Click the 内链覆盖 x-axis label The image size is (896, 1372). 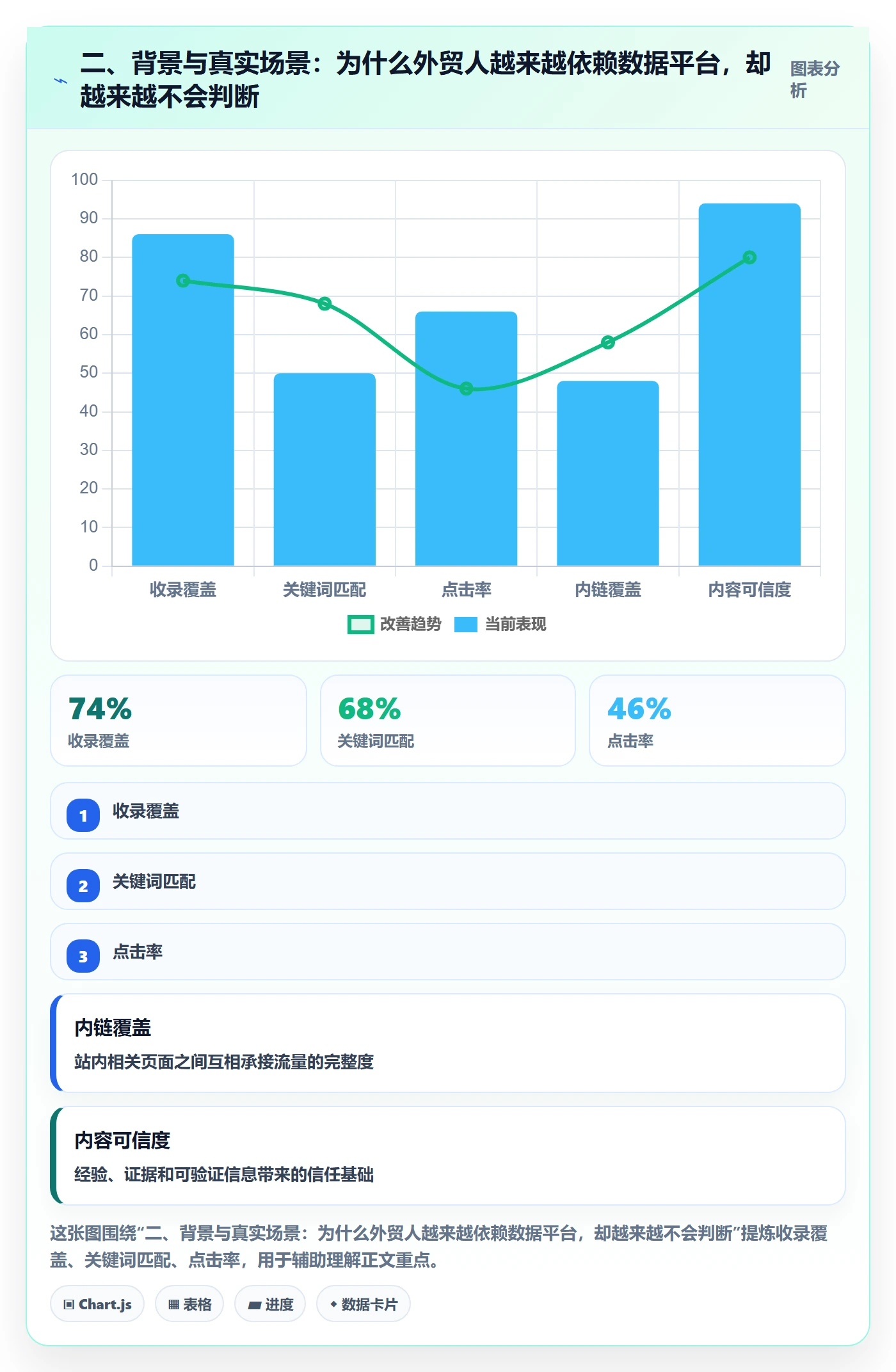(x=608, y=589)
